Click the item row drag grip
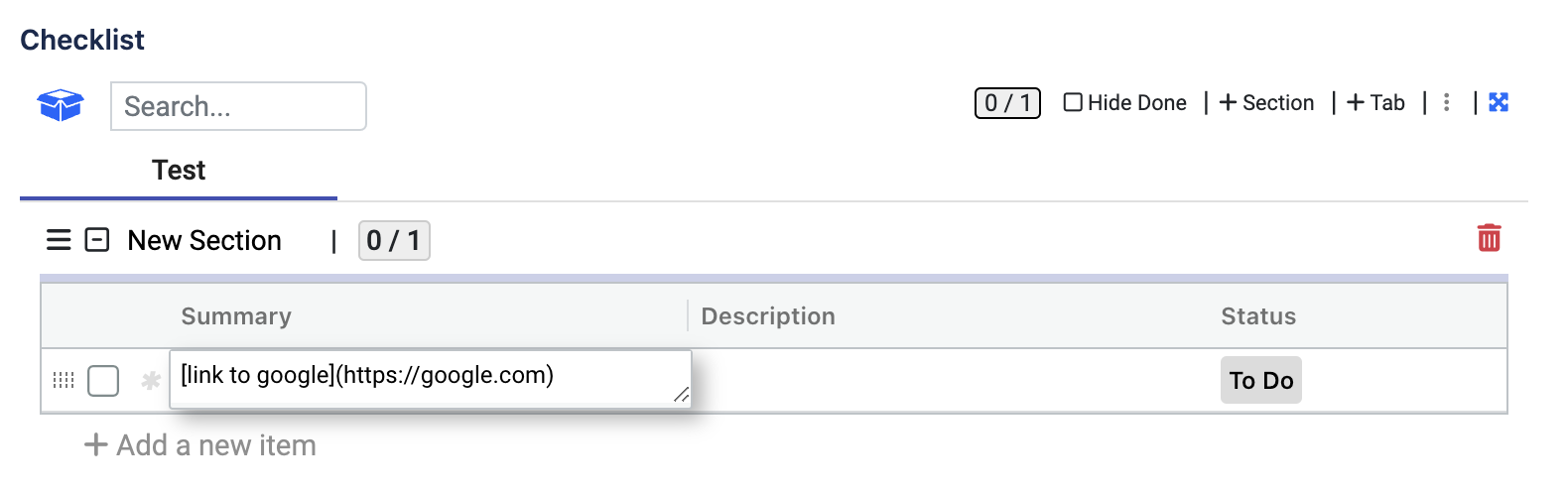 pyautogui.click(x=64, y=380)
